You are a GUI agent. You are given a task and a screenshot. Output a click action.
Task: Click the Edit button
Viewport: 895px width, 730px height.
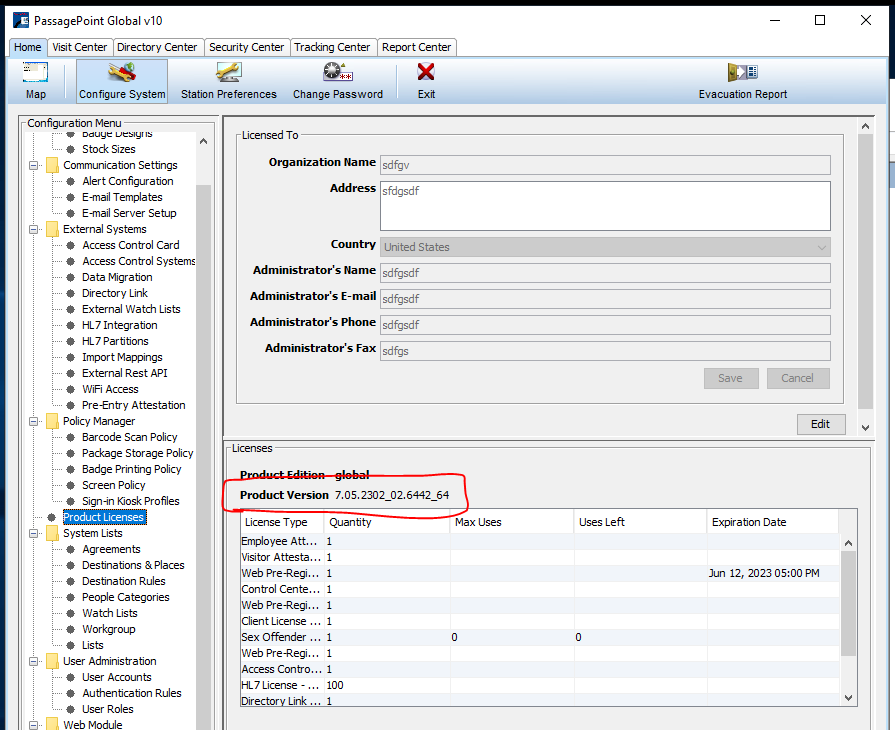pyautogui.click(x=821, y=424)
